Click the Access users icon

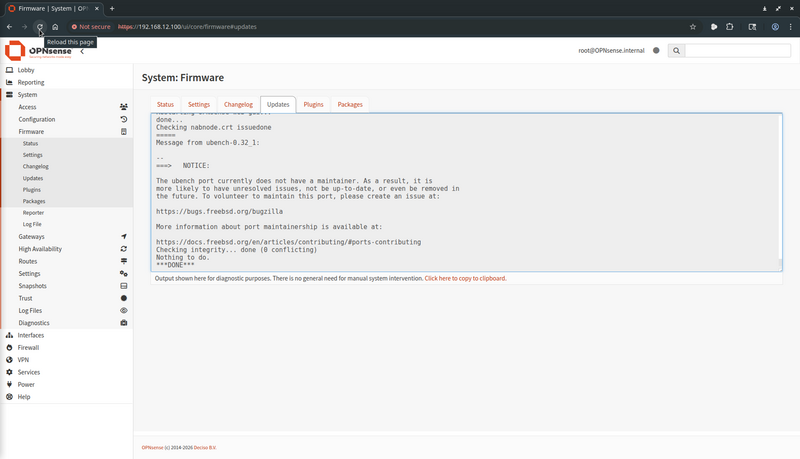[123, 107]
